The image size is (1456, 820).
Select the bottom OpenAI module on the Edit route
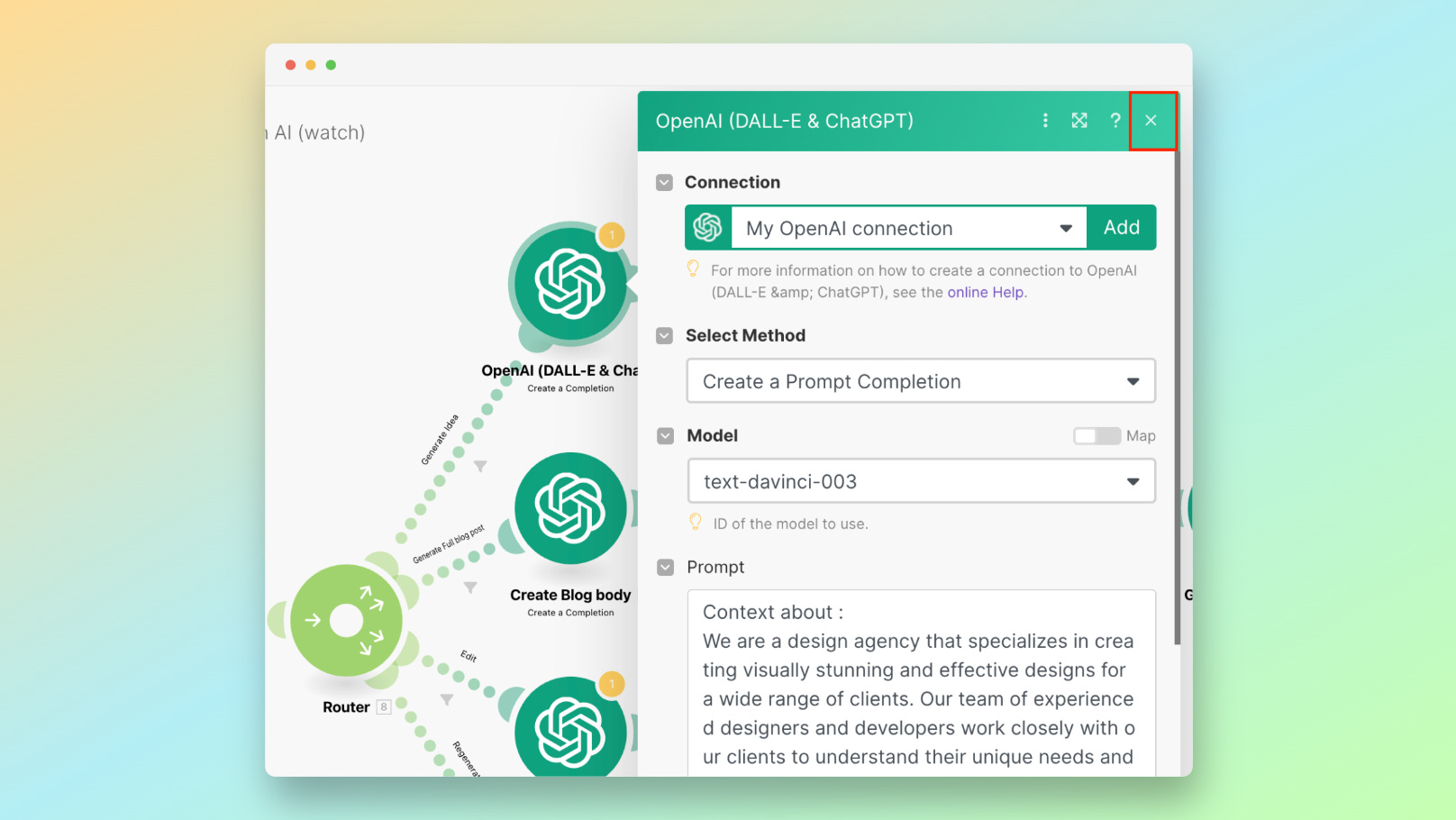(x=570, y=728)
